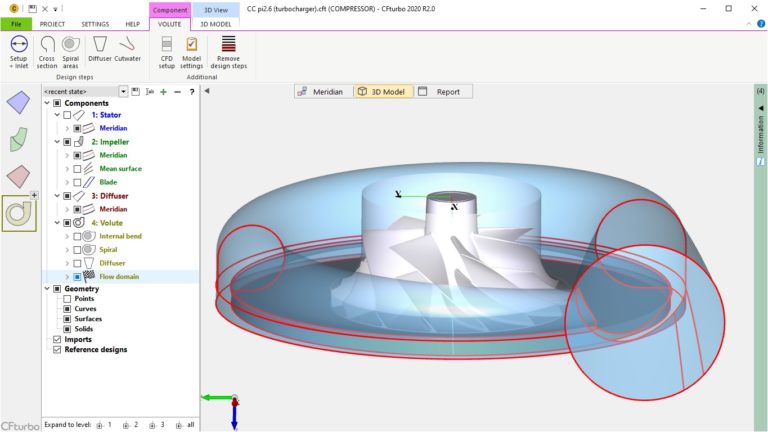Click the Cutwater tool icon
Screen dimensions: 768x432
pyautogui.click(x=127, y=49)
